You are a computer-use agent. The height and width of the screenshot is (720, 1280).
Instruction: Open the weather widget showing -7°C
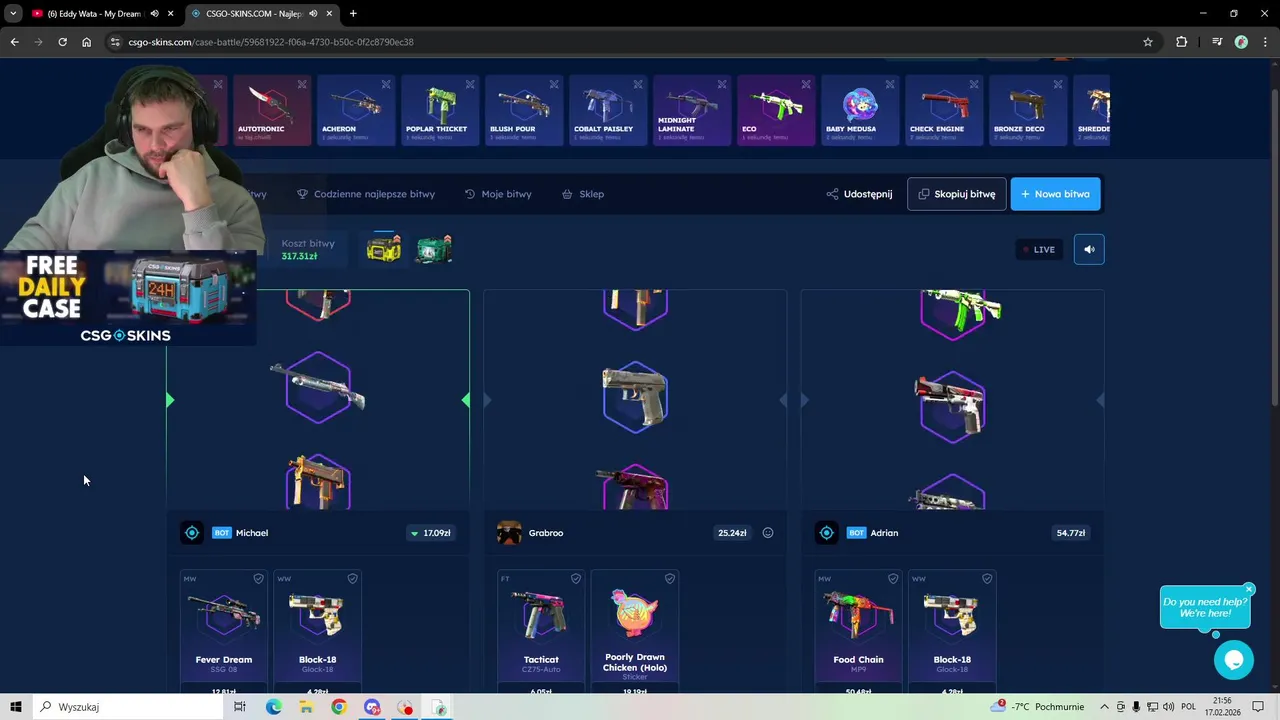tap(1037, 707)
